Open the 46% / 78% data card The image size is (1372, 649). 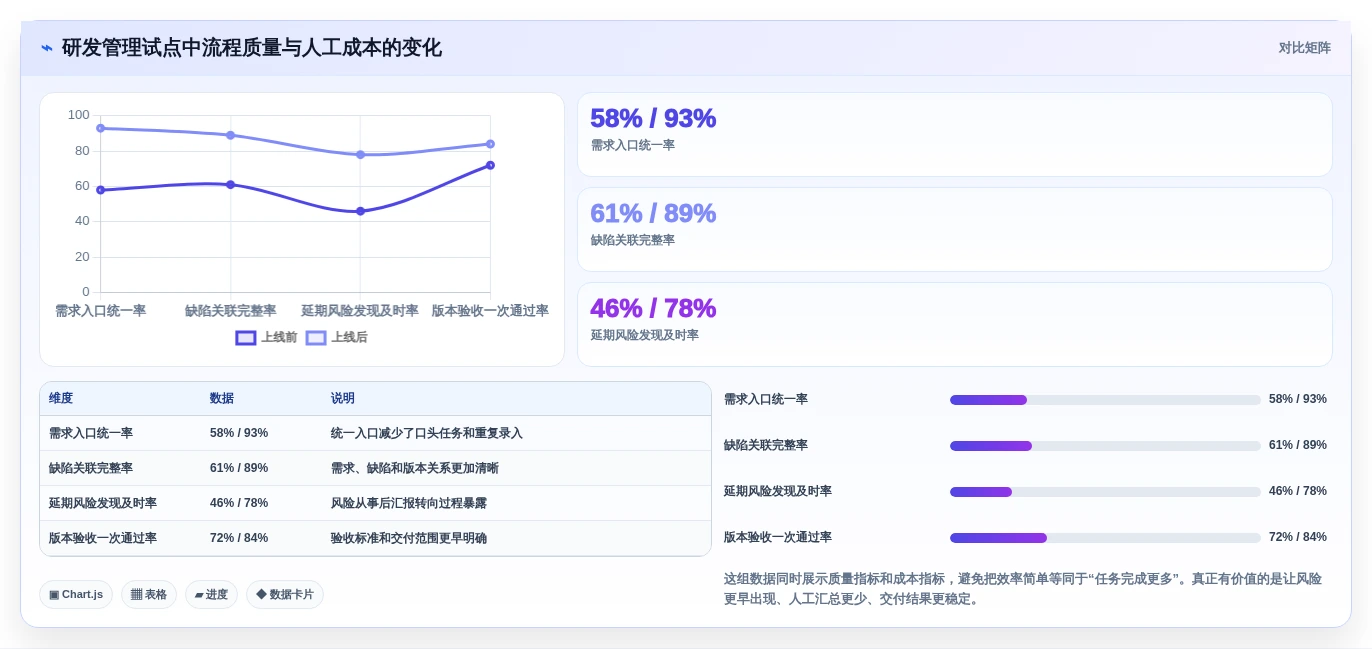point(955,325)
